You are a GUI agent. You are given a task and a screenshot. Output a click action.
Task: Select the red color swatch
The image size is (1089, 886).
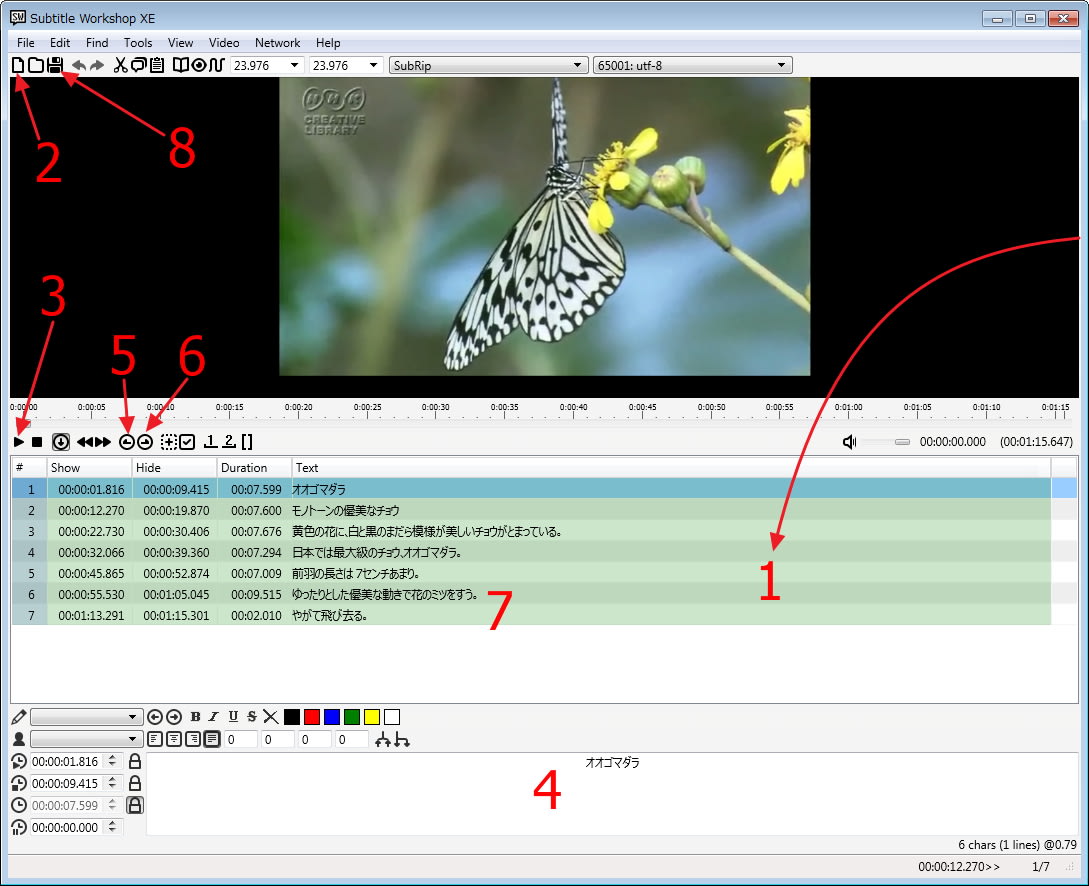pos(312,717)
